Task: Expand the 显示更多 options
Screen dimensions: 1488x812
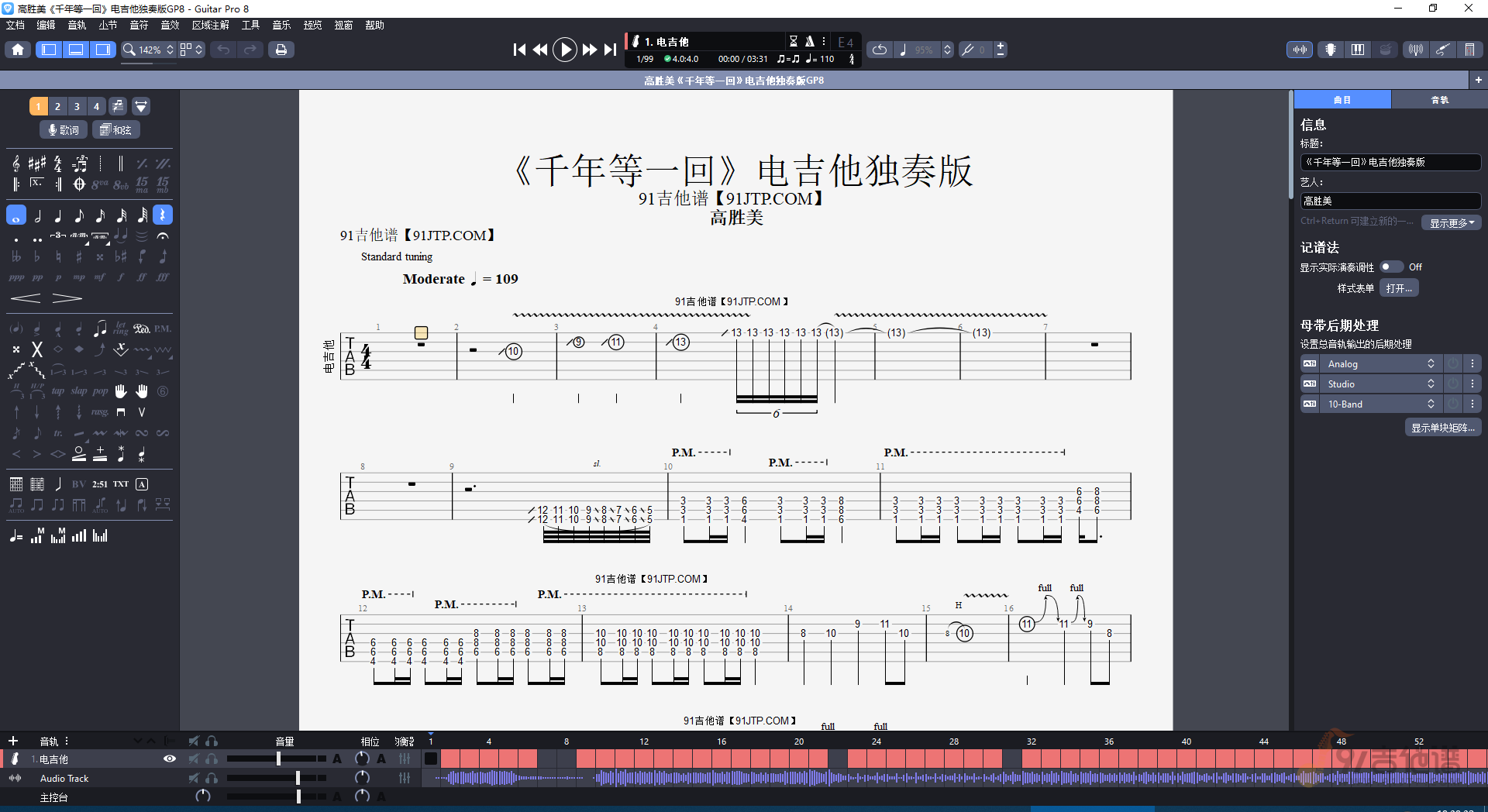Action: [1452, 222]
